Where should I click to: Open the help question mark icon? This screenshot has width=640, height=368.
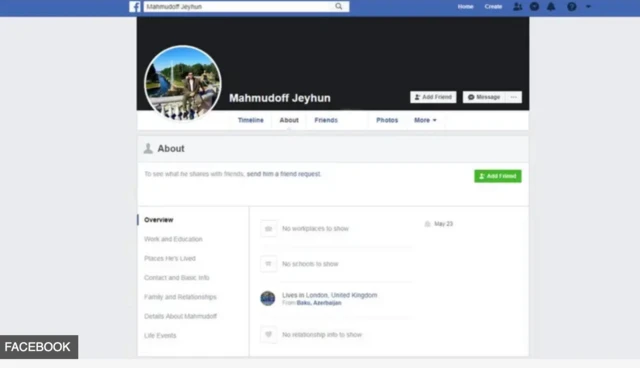[x=572, y=7]
